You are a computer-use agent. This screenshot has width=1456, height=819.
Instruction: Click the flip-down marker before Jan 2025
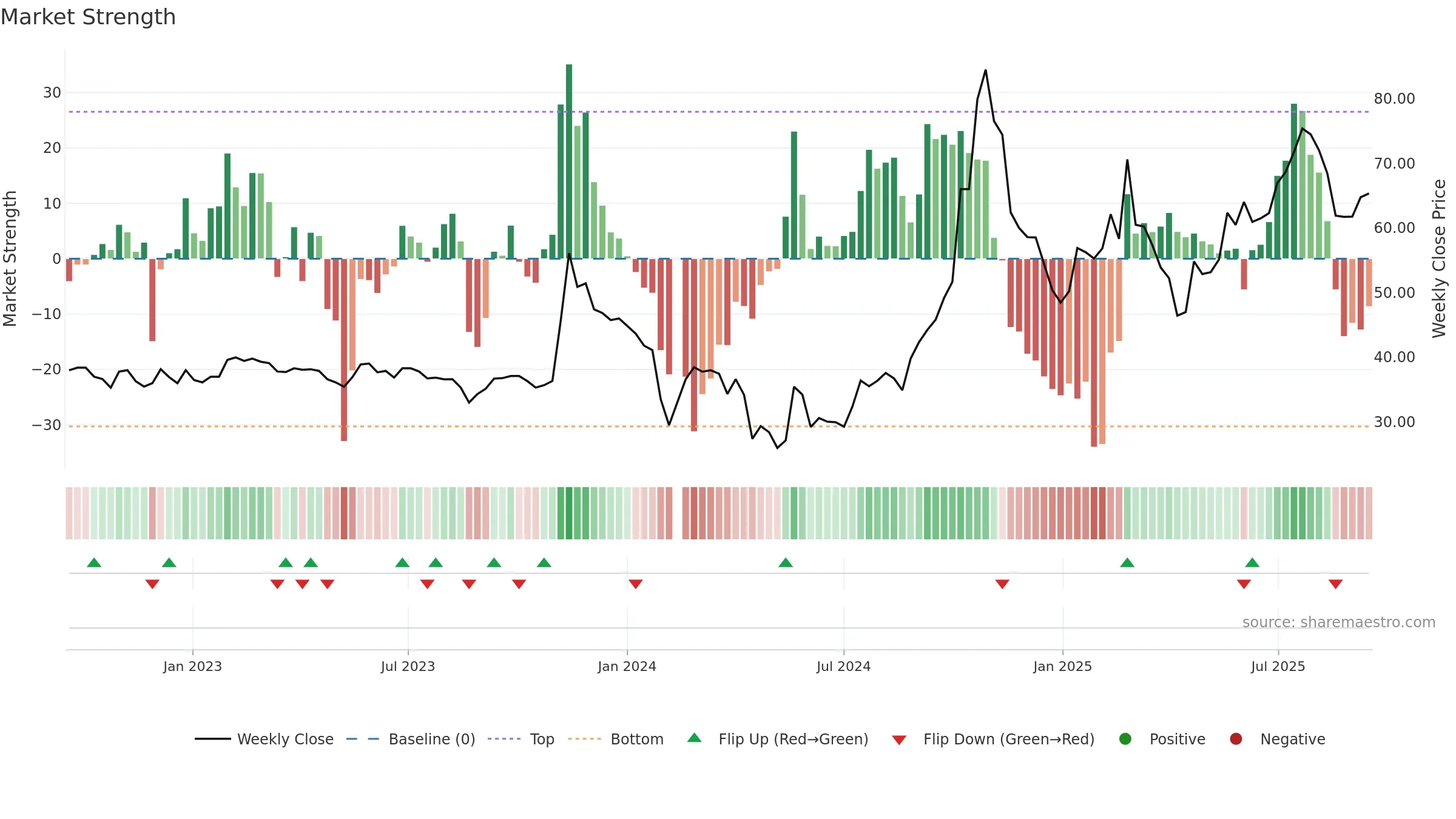coord(1002,584)
